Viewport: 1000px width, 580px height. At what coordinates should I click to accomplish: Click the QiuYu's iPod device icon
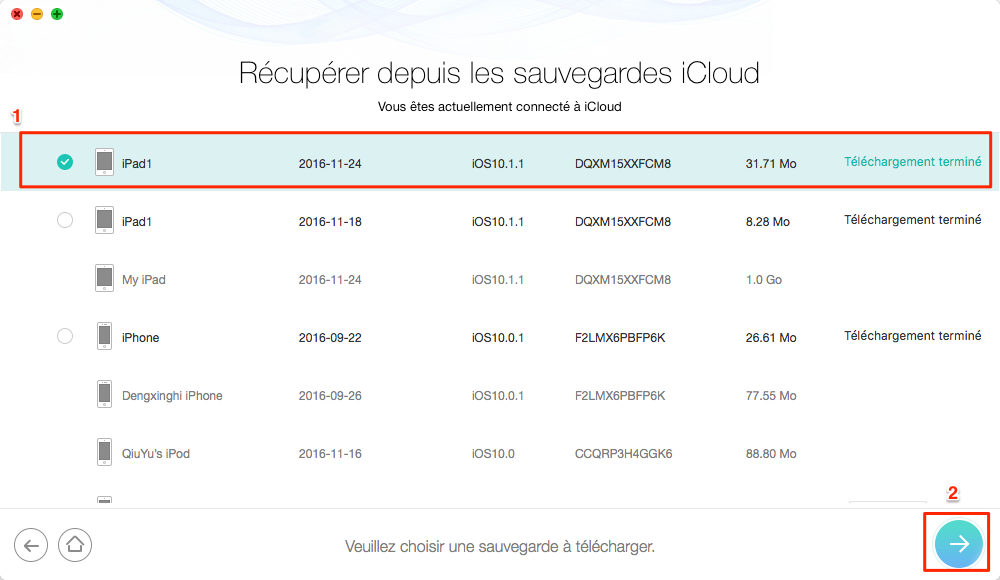click(105, 452)
